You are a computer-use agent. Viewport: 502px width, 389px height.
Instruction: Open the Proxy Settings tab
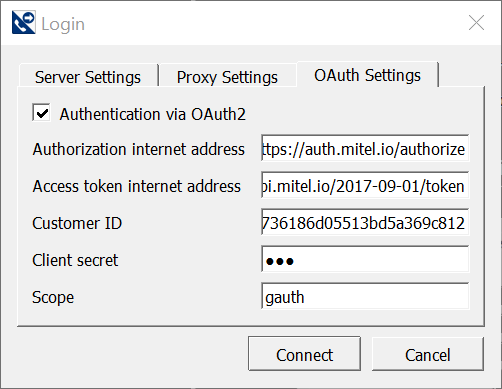coord(227,77)
